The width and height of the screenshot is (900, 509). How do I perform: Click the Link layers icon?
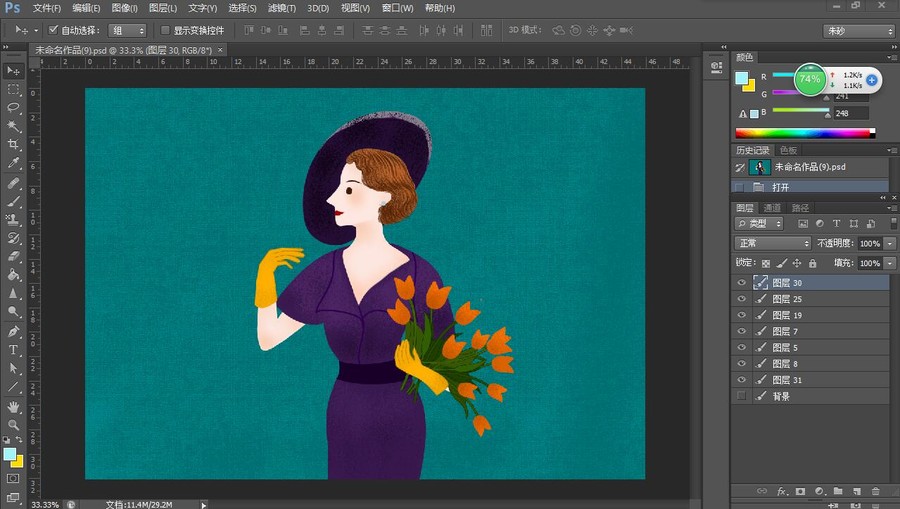tap(762, 491)
